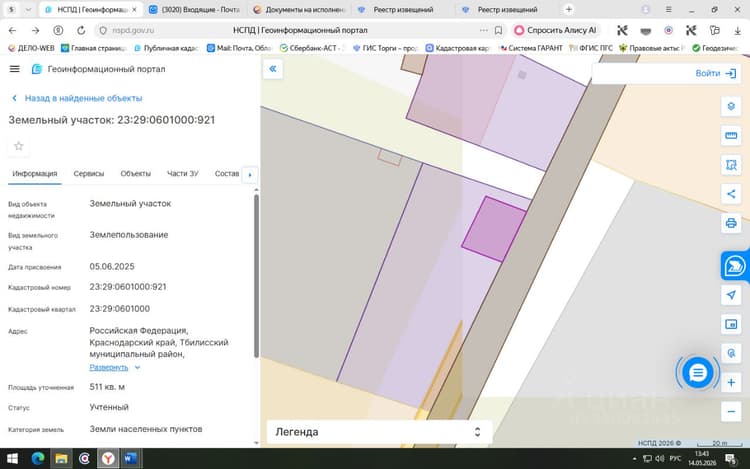The width and height of the screenshot is (750, 469).
Task: Collapse the side panel with double-chevron button
Action: point(273,69)
